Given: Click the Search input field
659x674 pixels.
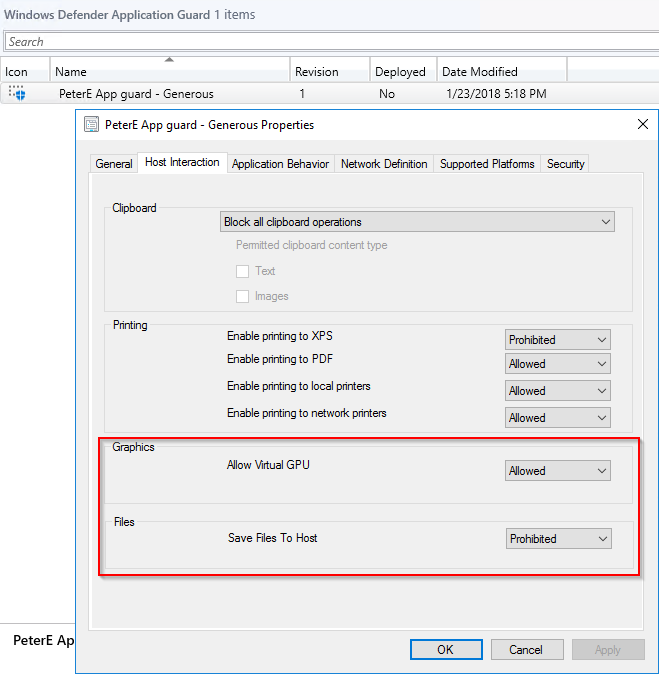Looking at the screenshot, I should tap(329, 42).
